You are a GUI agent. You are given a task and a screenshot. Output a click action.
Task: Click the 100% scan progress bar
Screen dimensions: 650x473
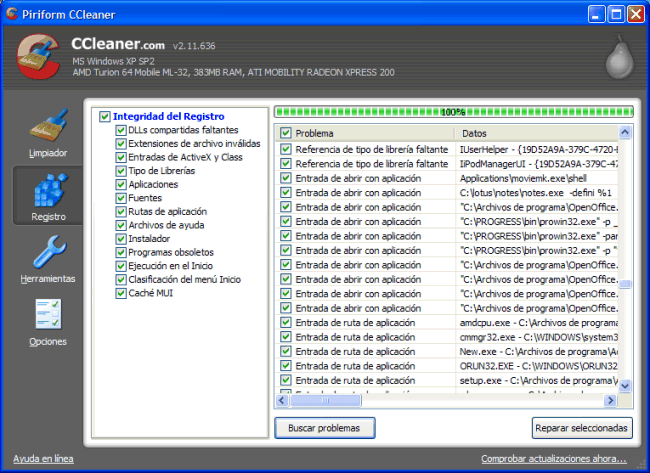454,112
